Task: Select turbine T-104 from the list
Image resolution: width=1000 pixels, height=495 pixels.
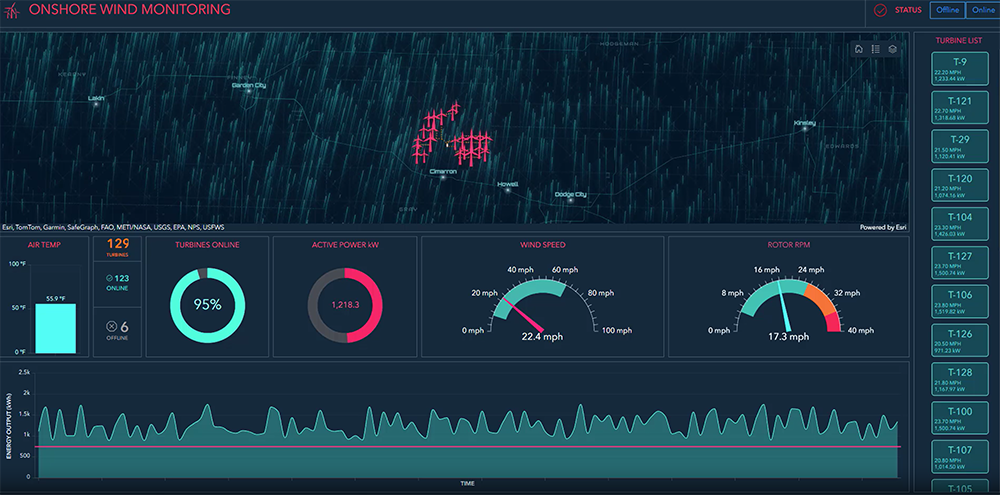Action: coord(959,223)
